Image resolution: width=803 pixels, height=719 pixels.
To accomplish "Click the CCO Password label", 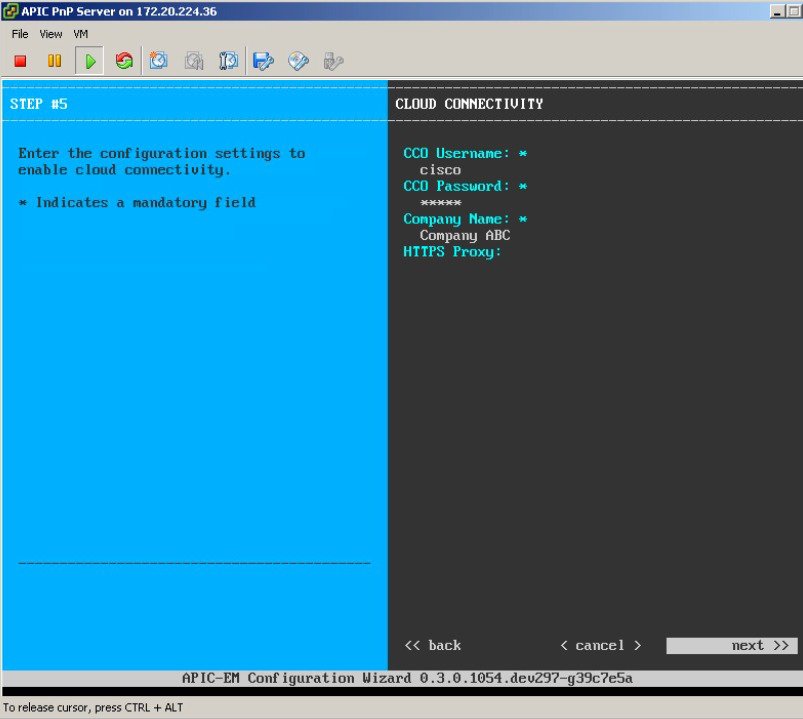I will pyautogui.click(x=456, y=186).
